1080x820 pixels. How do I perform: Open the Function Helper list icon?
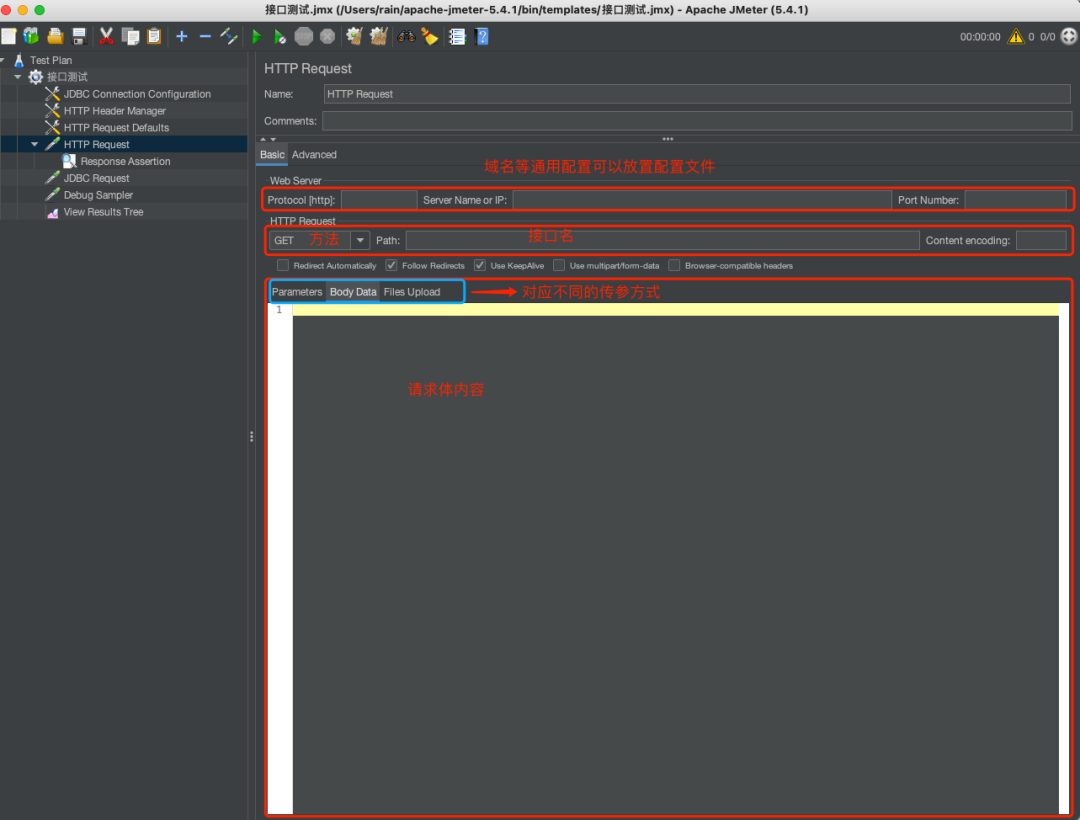(457, 37)
